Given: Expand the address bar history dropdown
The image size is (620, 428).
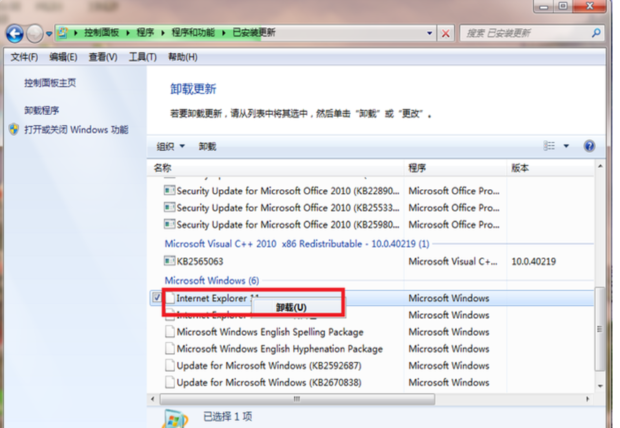Looking at the screenshot, I should (x=429, y=33).
